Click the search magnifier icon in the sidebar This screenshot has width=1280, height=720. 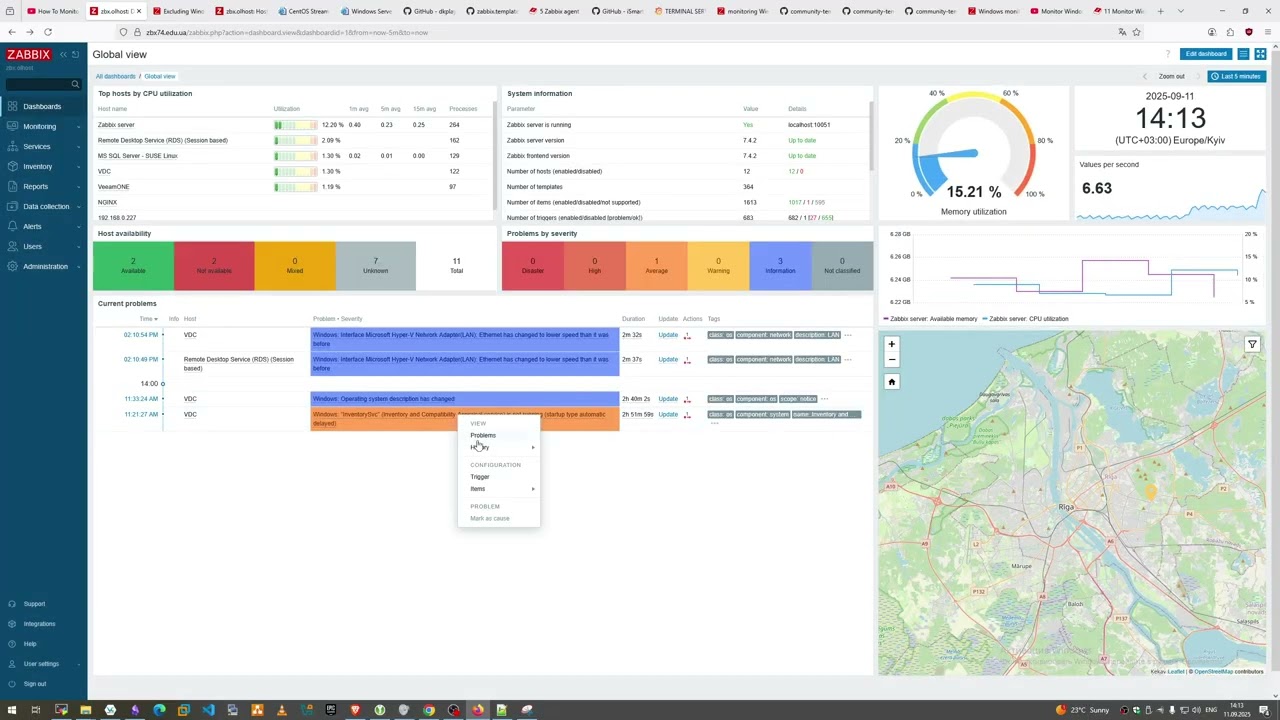(75, 84)
